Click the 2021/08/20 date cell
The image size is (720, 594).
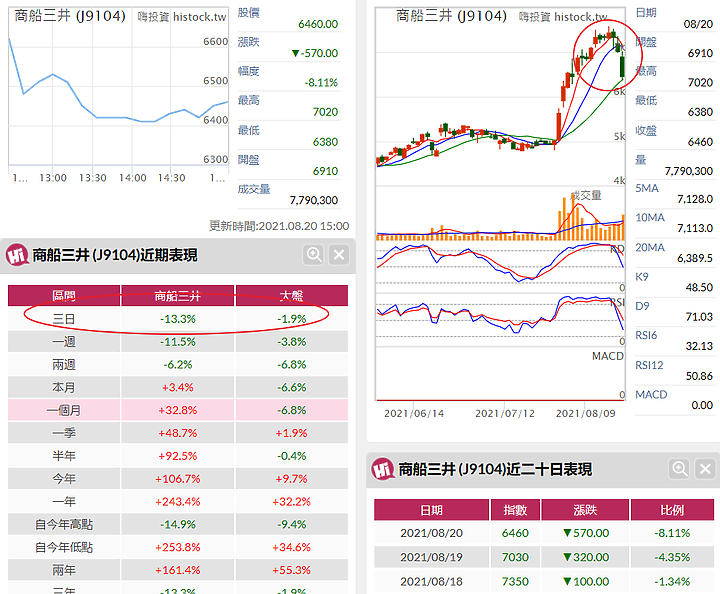(x=431, y=533)
